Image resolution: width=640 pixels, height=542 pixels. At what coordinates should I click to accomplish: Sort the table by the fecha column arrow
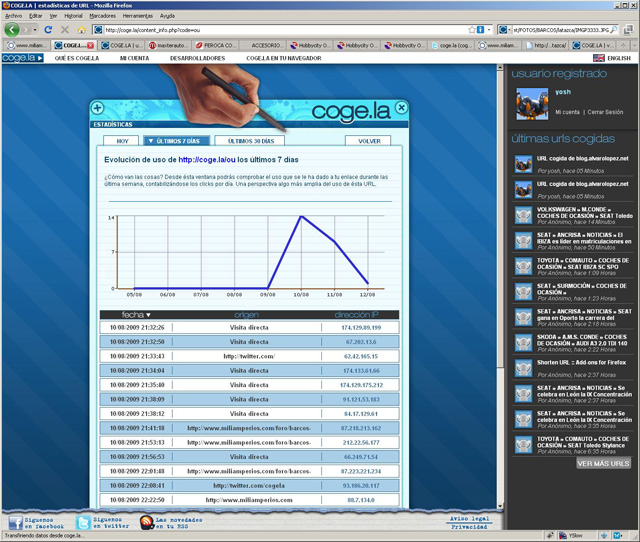click(x=149, y=315)
